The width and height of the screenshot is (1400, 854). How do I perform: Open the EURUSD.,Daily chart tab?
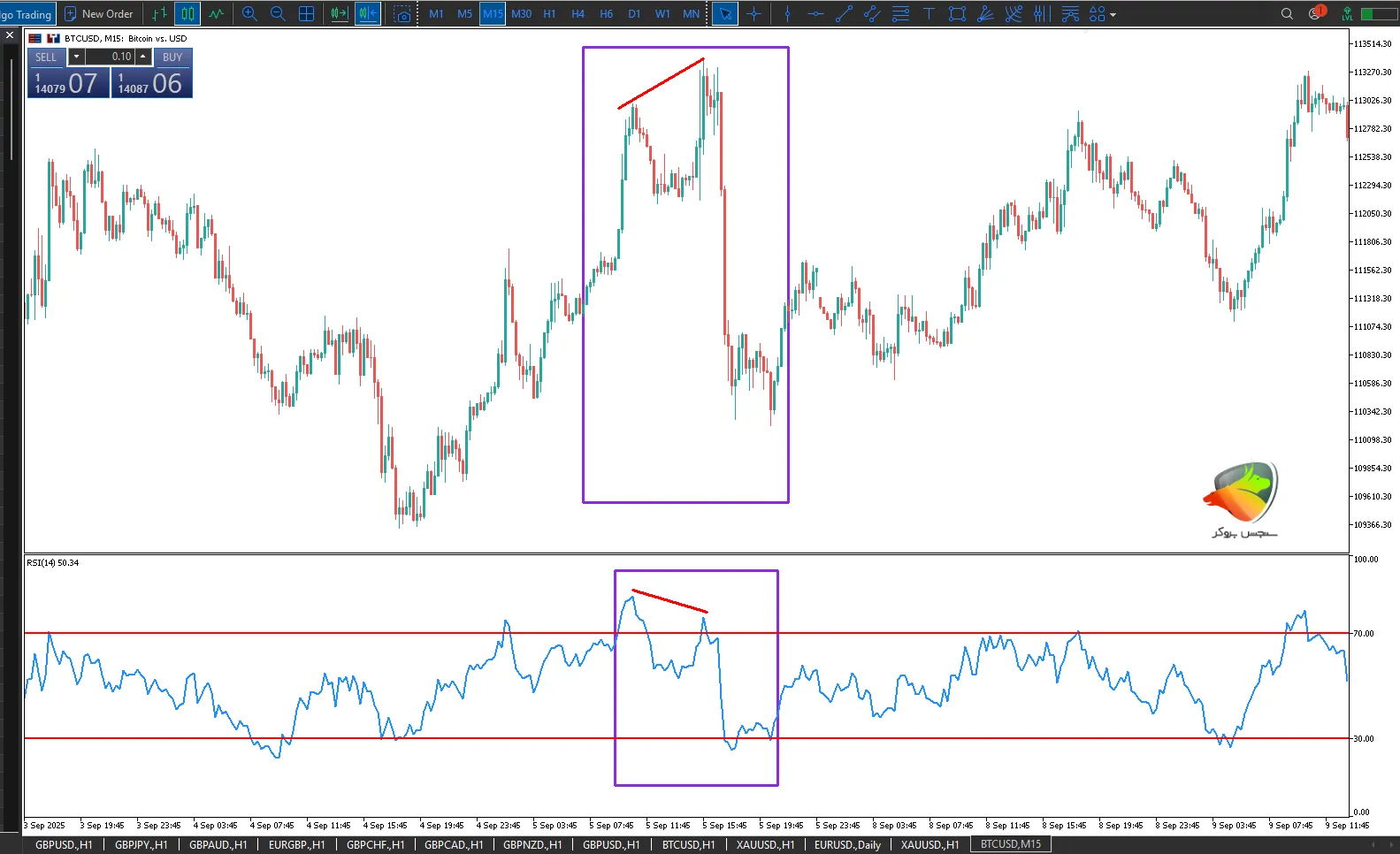[847, 844]
